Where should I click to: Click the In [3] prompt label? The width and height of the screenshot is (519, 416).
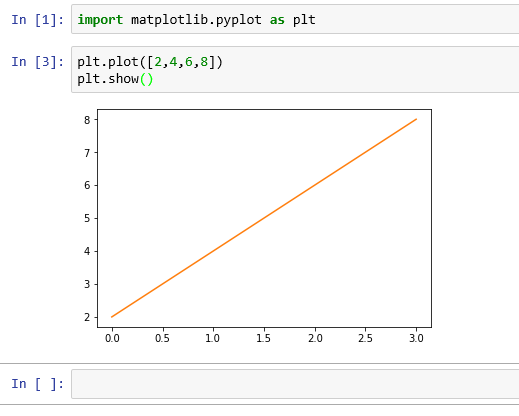37,62
